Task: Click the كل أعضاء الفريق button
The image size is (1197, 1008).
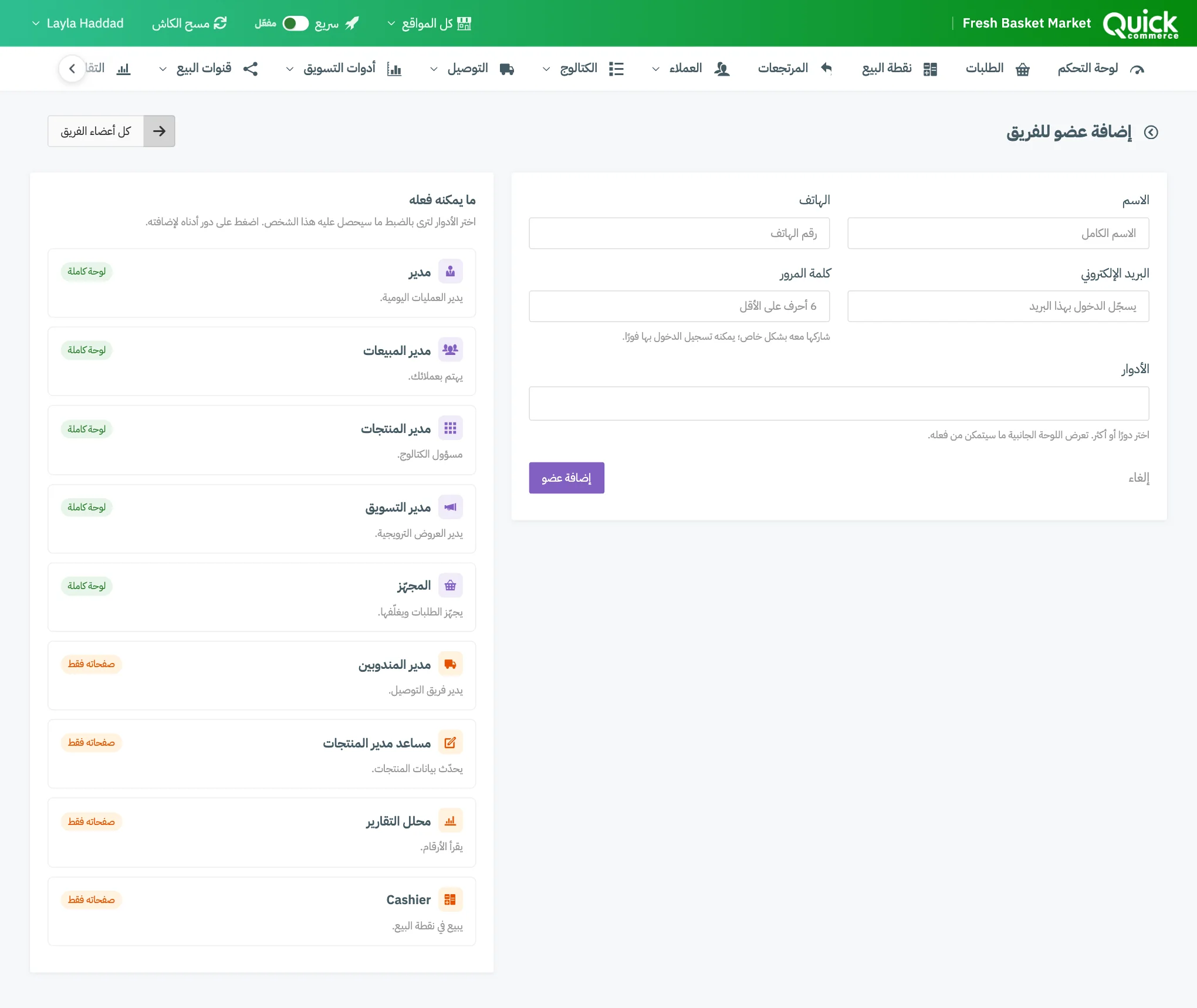Action: pos(111,131)
